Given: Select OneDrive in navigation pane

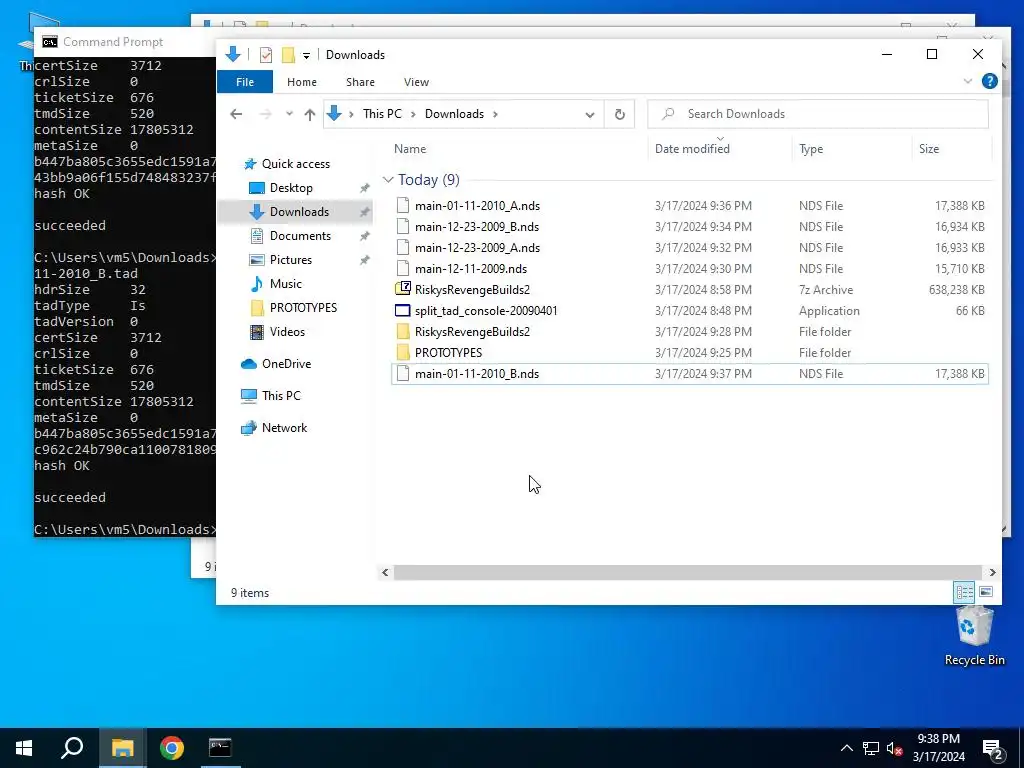Looking at the screenshot, I should pyautogui.click(x=286, y=364).
